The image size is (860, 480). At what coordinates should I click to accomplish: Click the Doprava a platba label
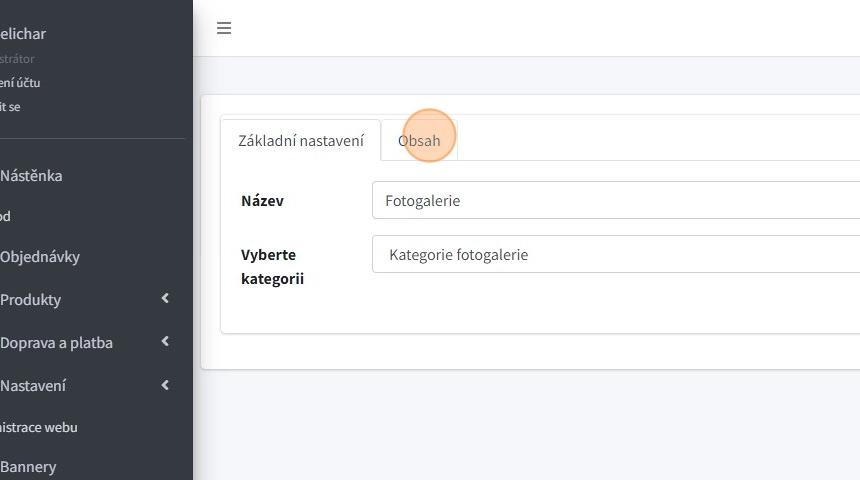click(x=56, y=343)
